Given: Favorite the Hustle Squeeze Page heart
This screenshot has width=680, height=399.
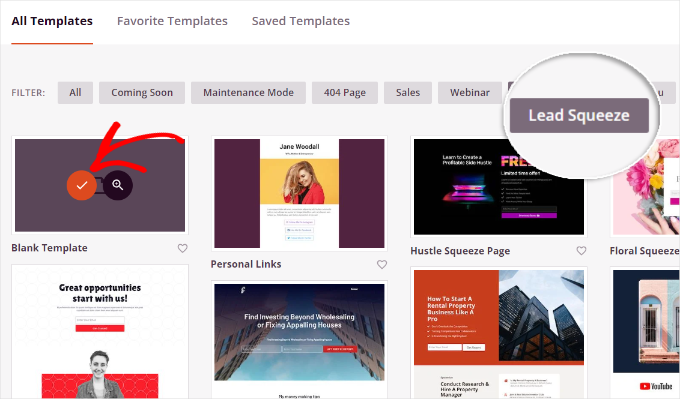Looking at the screenshot, I should click(x=581, y=251).
